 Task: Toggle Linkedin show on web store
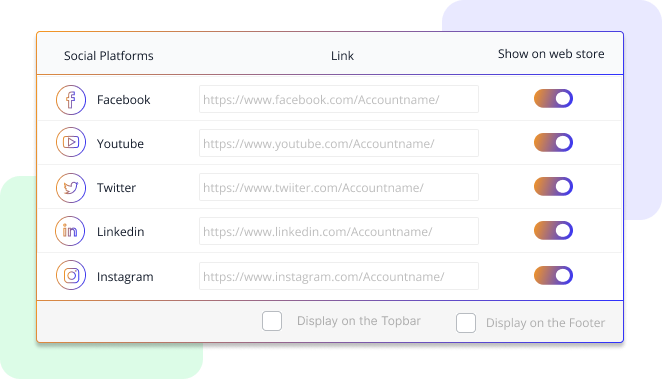[553, 230]
